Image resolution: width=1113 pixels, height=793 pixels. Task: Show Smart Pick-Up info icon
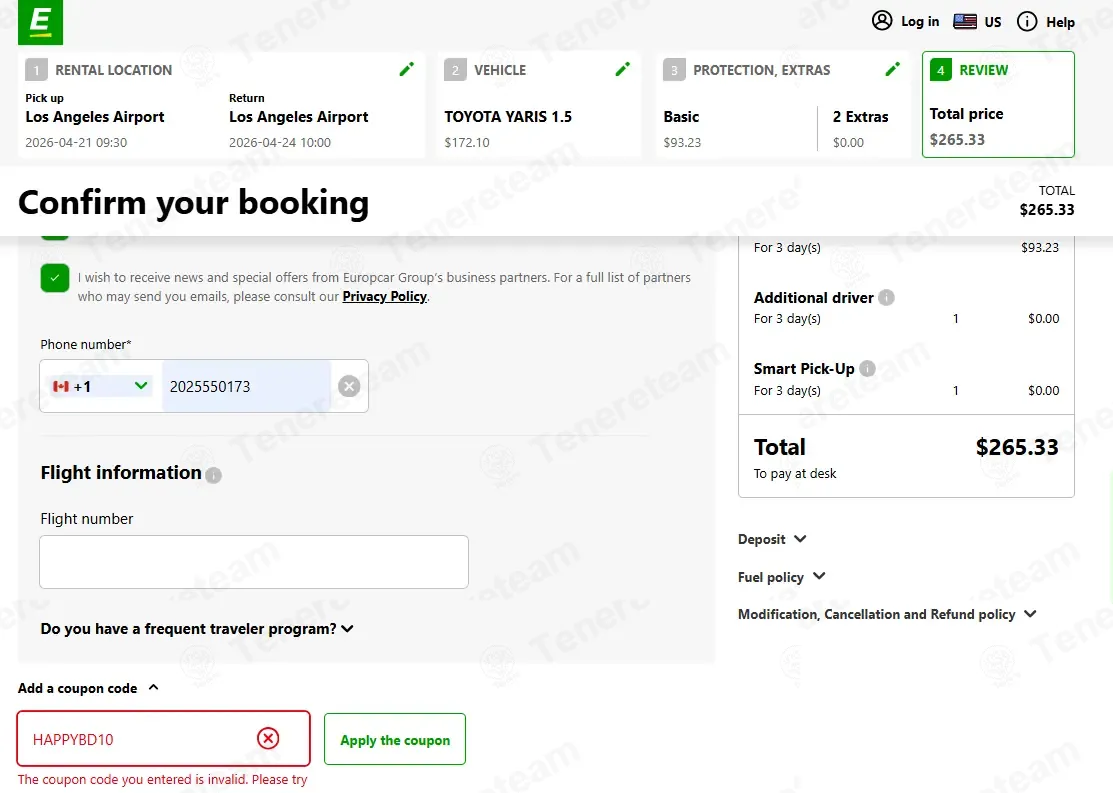click(x=867, y=368)
